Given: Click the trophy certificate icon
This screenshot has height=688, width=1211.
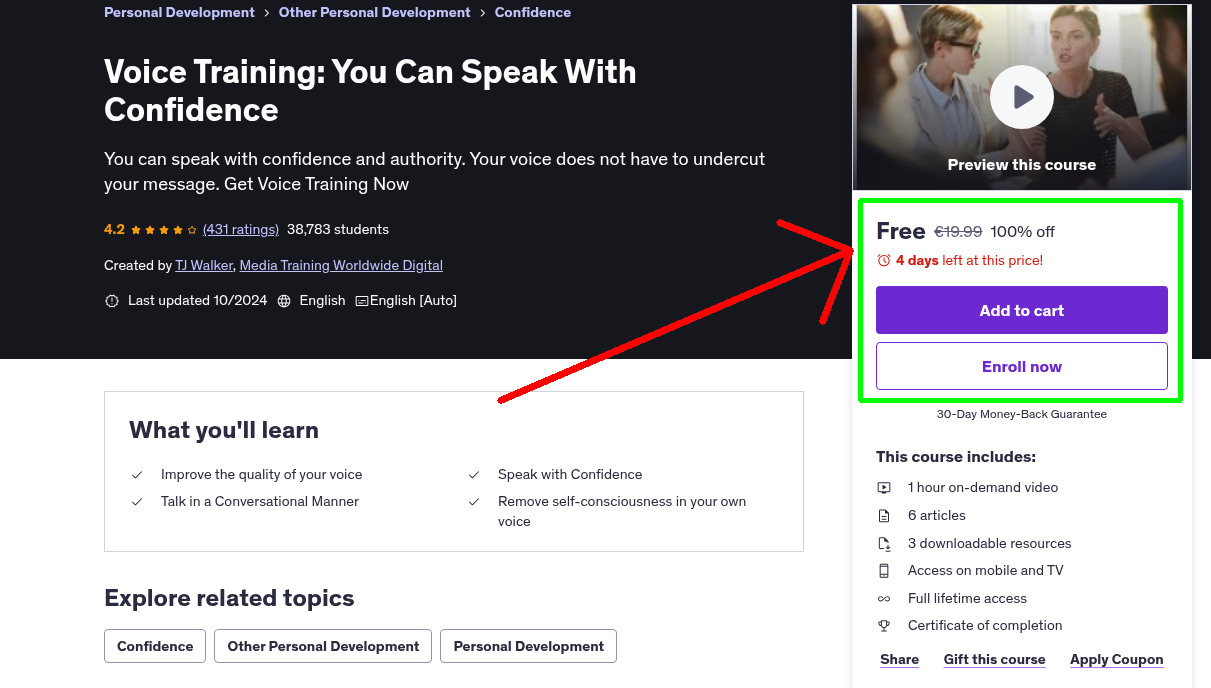Looking at the screenshot, I should coord(884,626).
